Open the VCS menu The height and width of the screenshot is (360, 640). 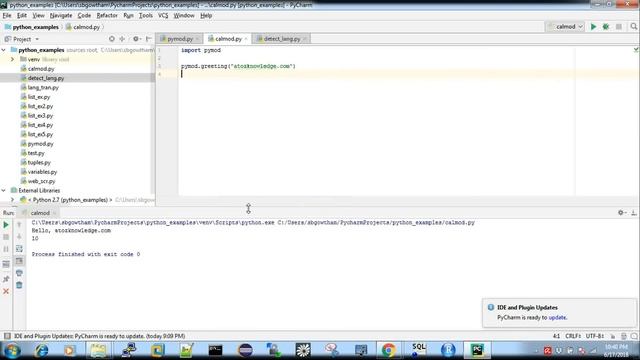click(x=163, y=16)
